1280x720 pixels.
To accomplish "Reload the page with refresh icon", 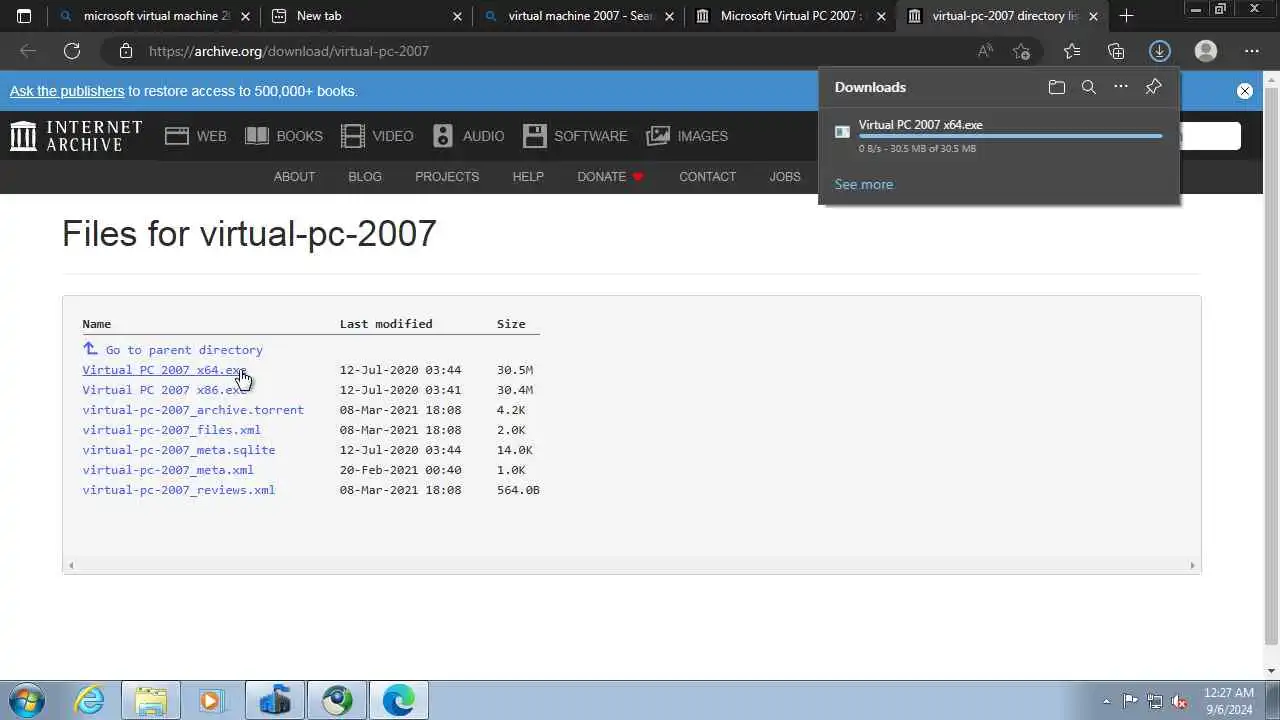I will [x=72, y=51].
